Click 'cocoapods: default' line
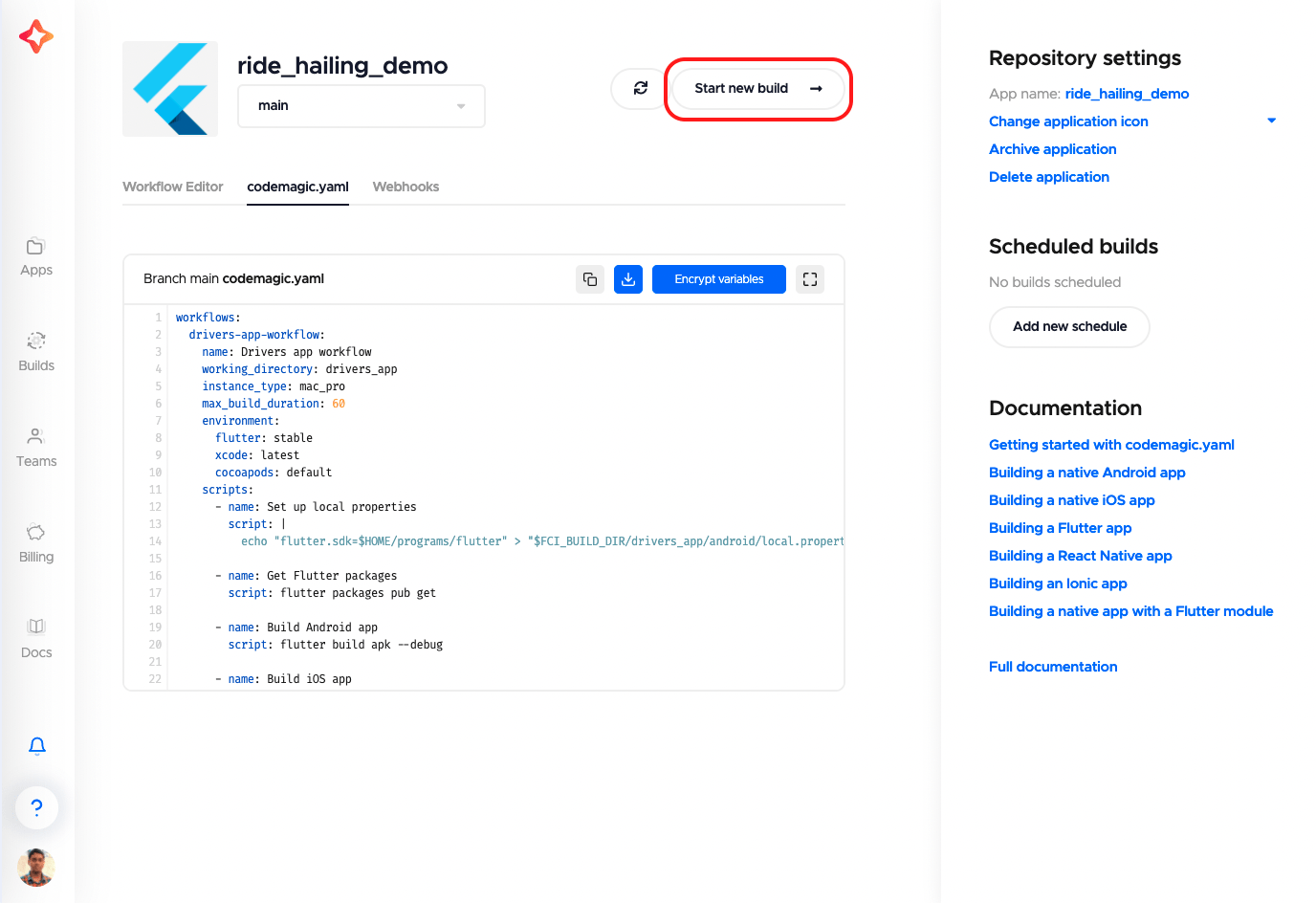This screenshot has height=903, width=1316. coord(274,473)
